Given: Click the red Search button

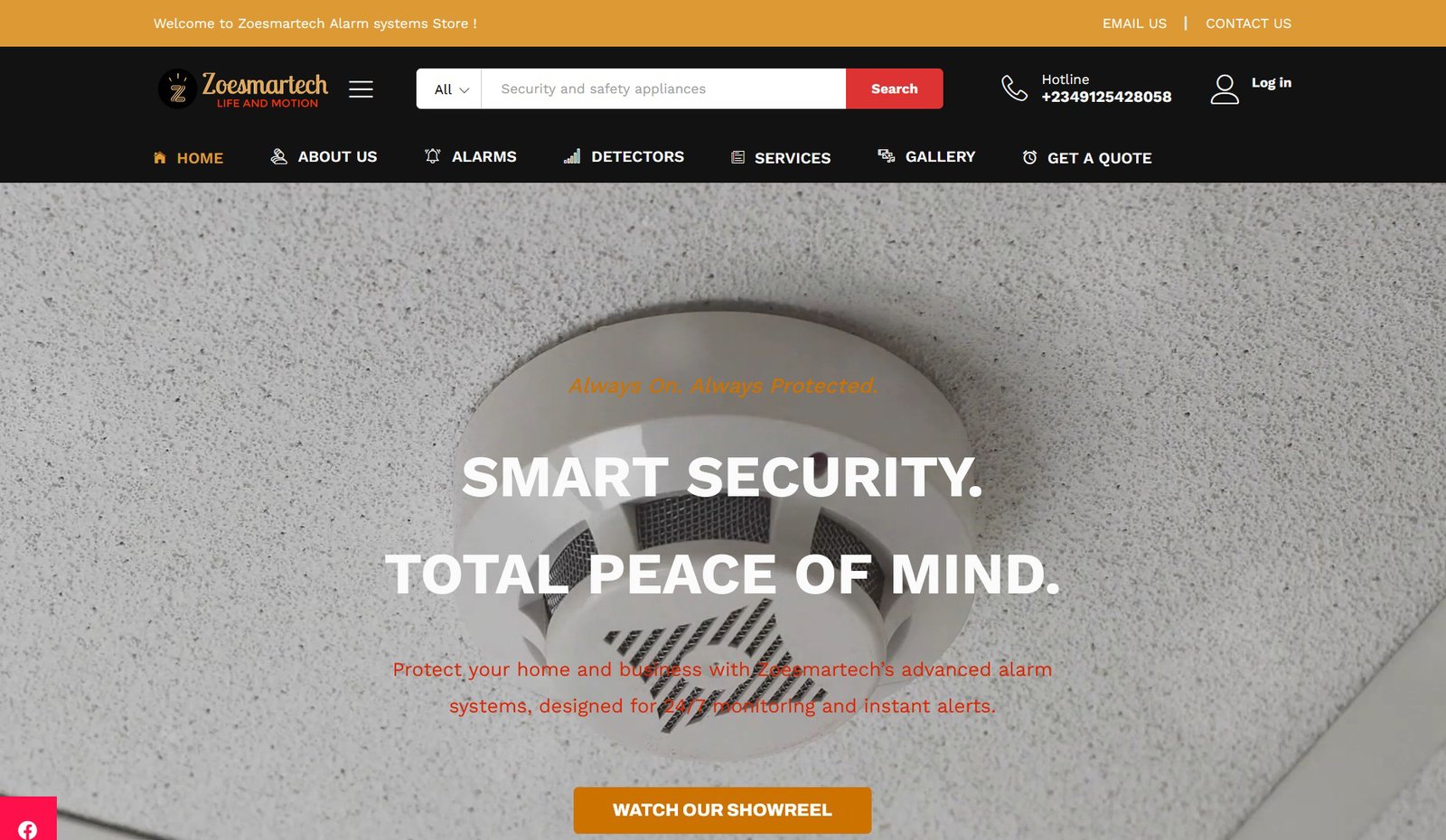Looking at the screenshot, I should coord(894,89).
